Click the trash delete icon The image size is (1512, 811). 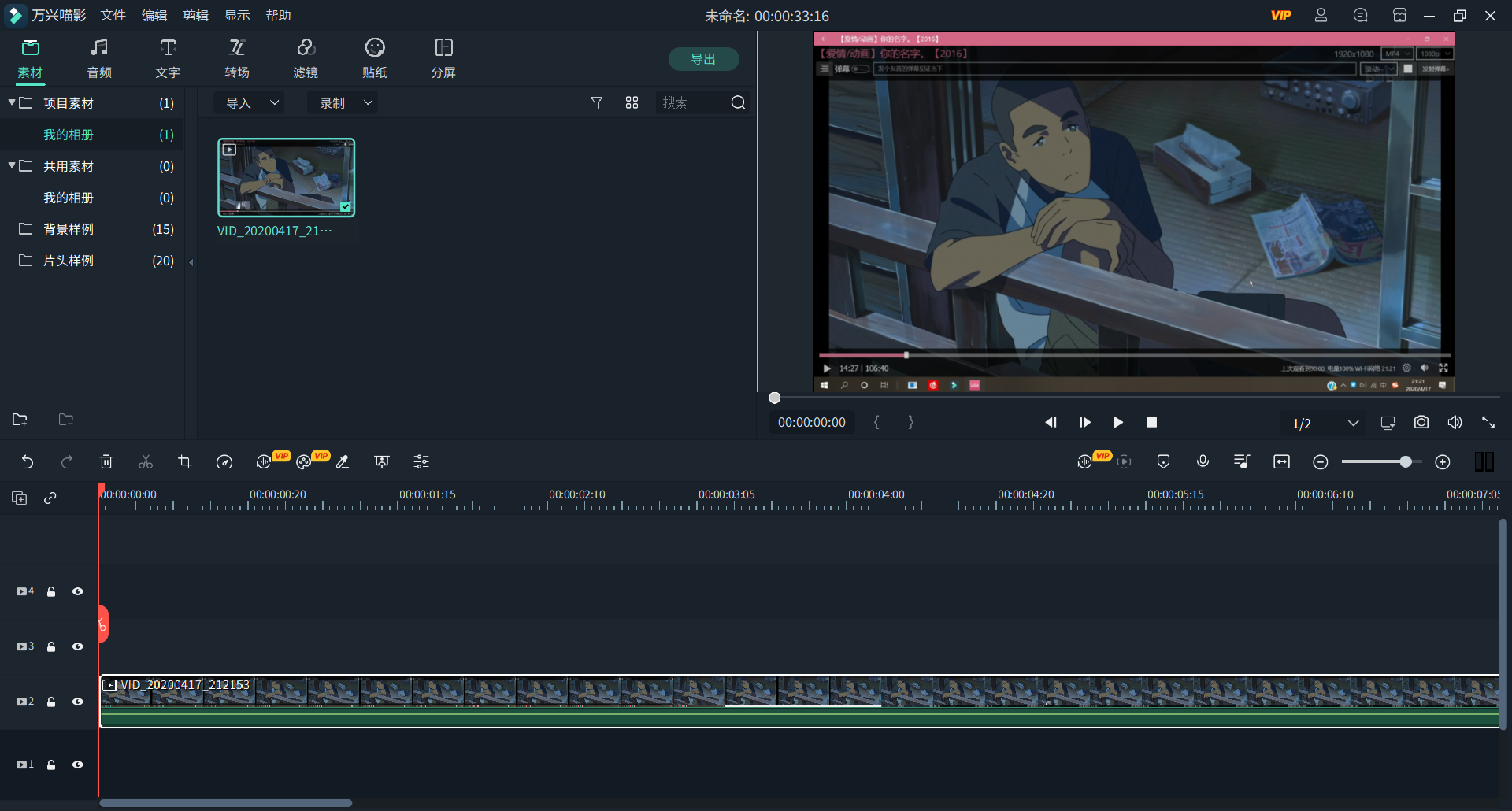(x=106, y=462)
